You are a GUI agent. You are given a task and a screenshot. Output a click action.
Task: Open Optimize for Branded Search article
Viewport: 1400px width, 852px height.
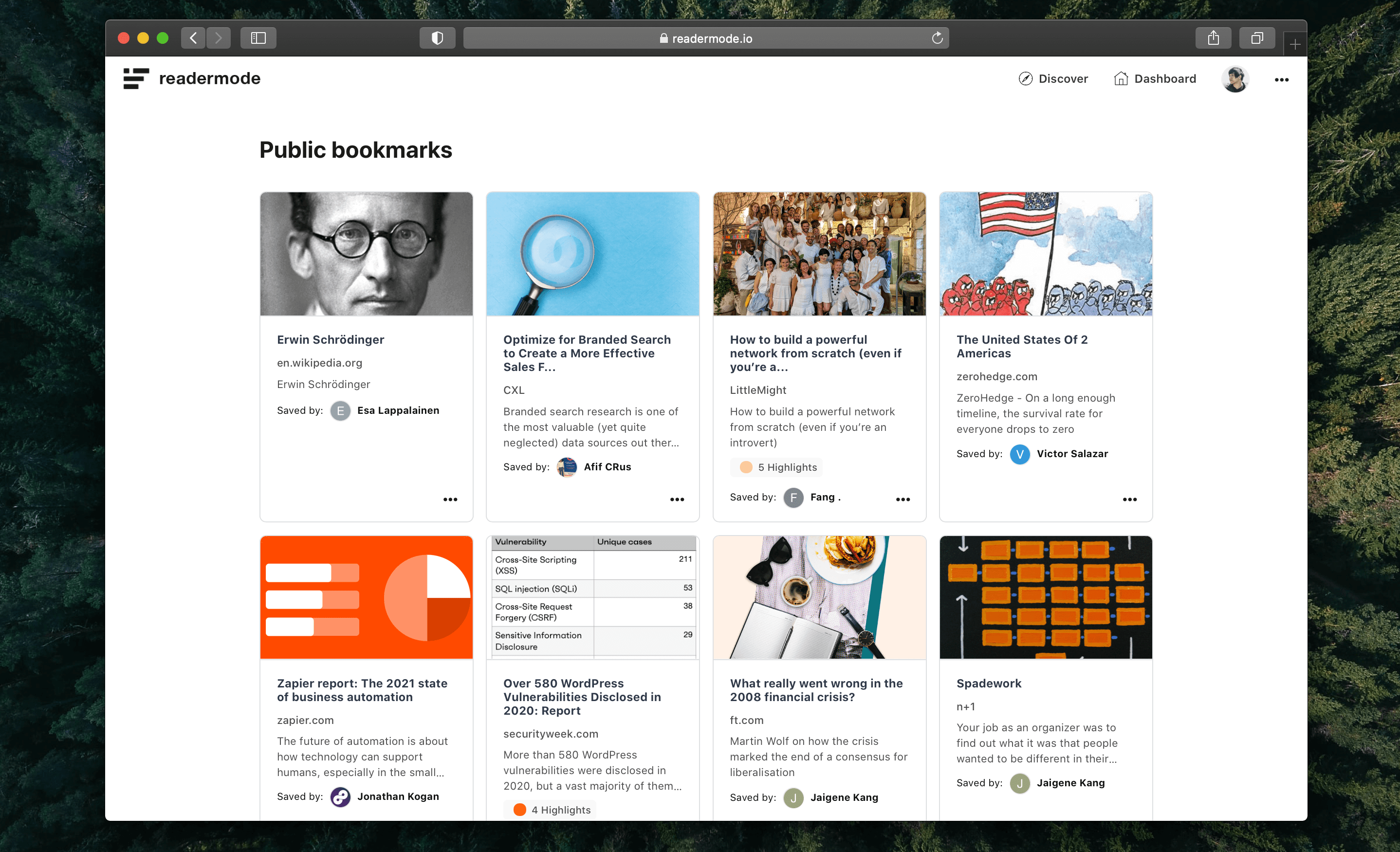pos(587,353)
